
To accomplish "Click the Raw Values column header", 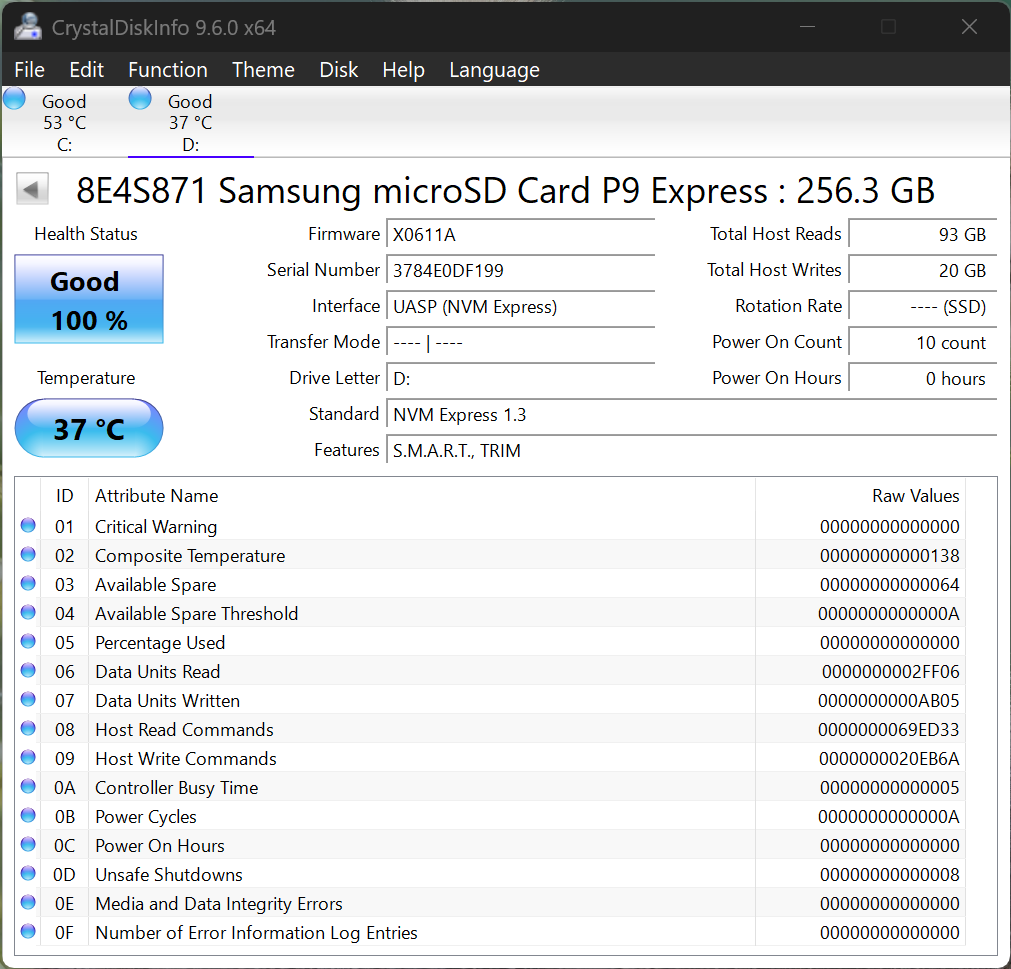I will pyautogui.click(x=914, y=496).
